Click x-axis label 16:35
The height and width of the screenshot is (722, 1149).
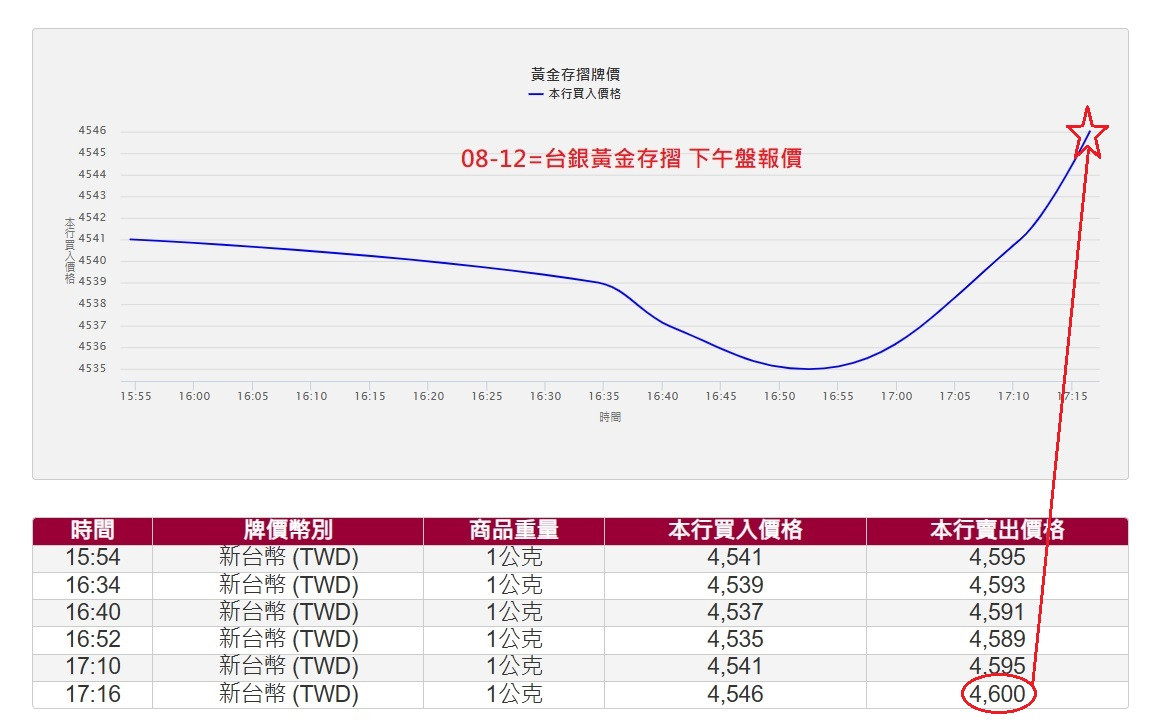(604, 396)
